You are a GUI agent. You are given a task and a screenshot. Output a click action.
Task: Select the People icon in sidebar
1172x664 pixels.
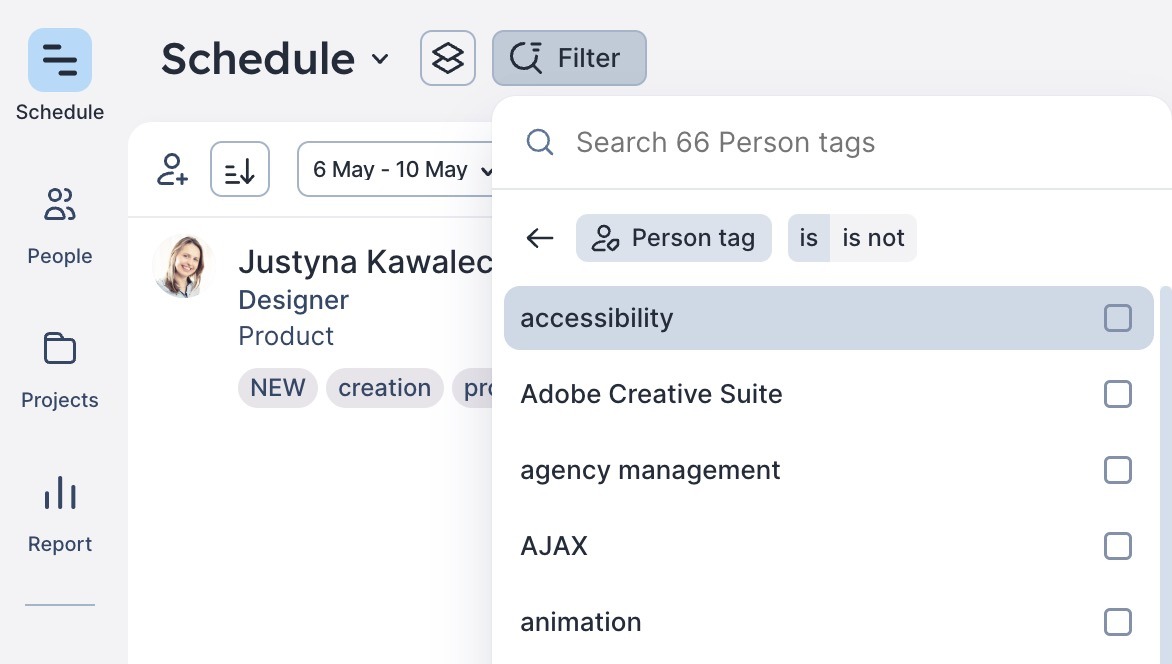[59, 205]
